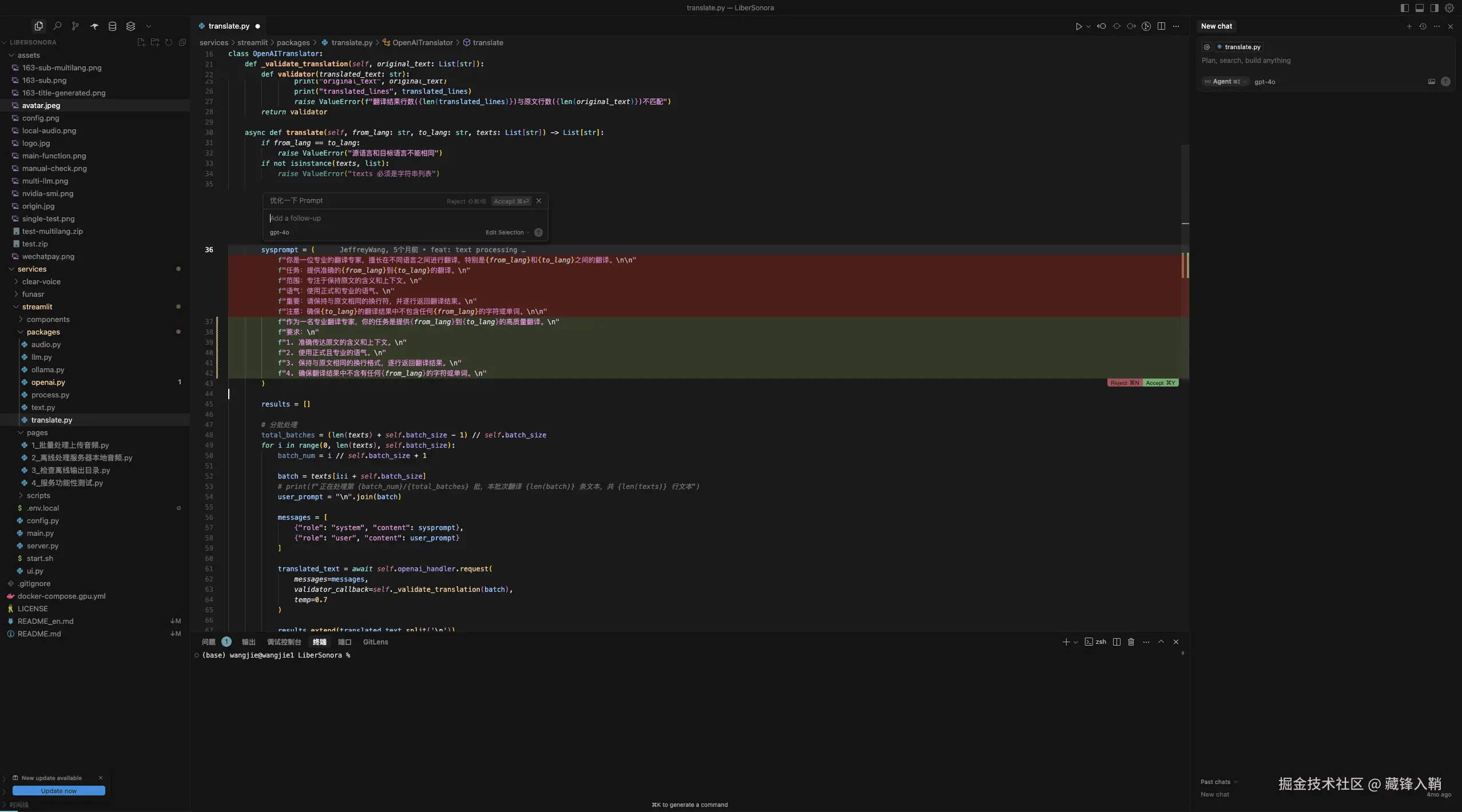Screen dimensions: 1462x812
Task: Kill terminal with the trash icon
Action: coord(1131,642)
